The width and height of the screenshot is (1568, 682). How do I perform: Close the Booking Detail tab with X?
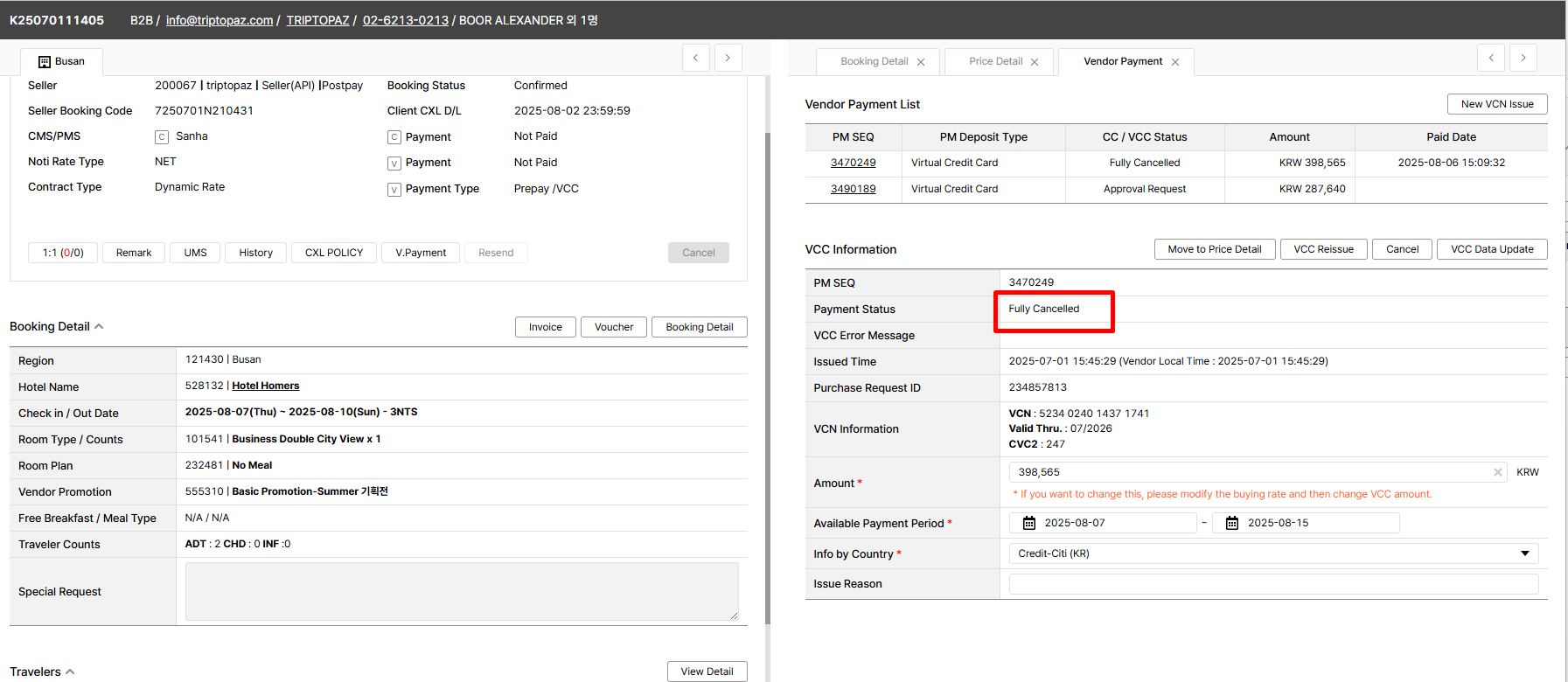921,62
